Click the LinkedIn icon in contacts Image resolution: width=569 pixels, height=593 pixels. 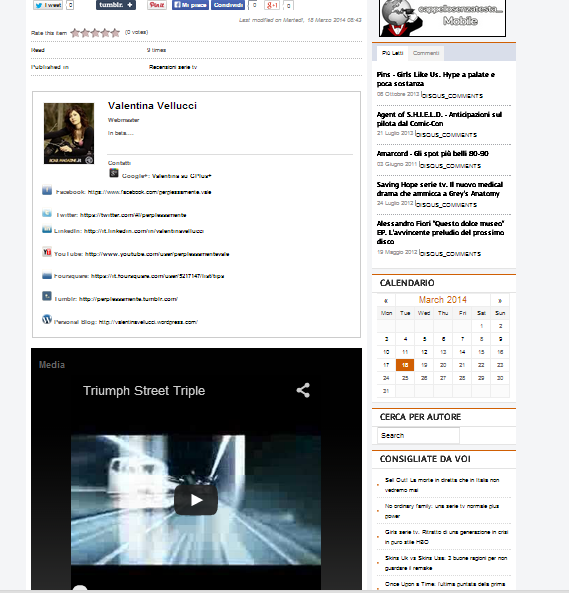click(47, 229)
